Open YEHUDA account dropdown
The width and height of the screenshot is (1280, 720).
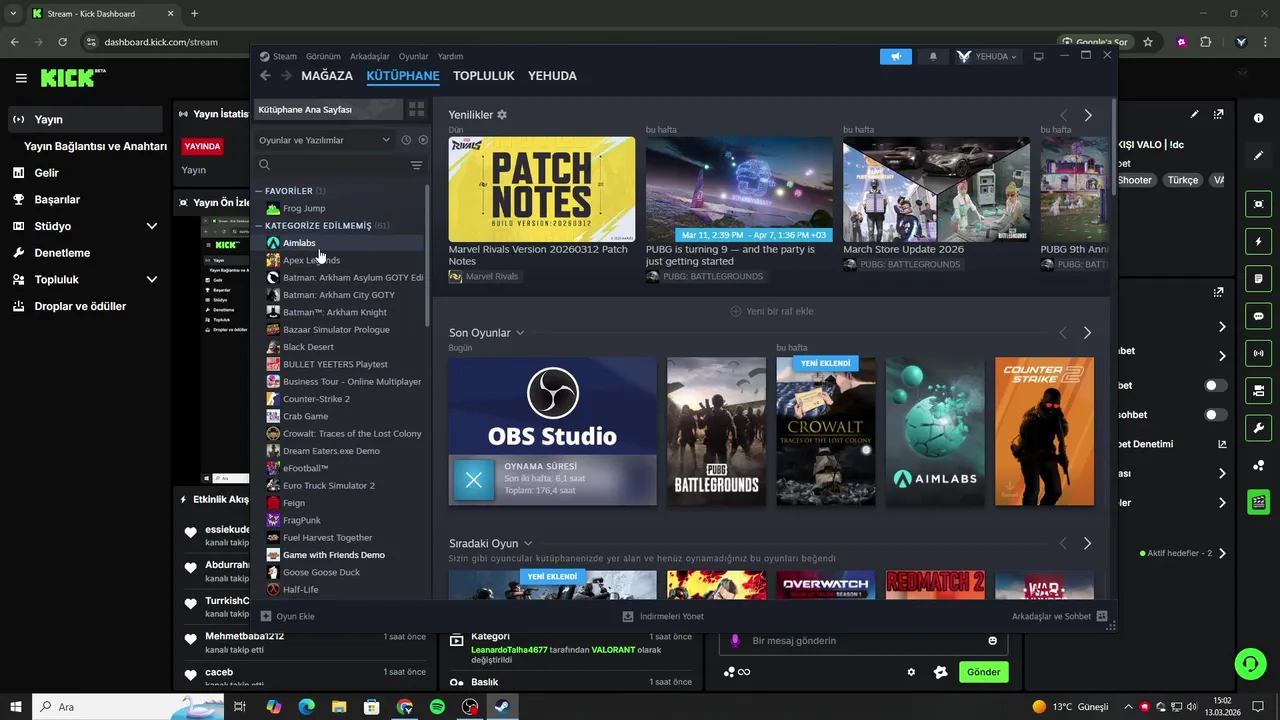pyautogui.click(x=987, y=57)
